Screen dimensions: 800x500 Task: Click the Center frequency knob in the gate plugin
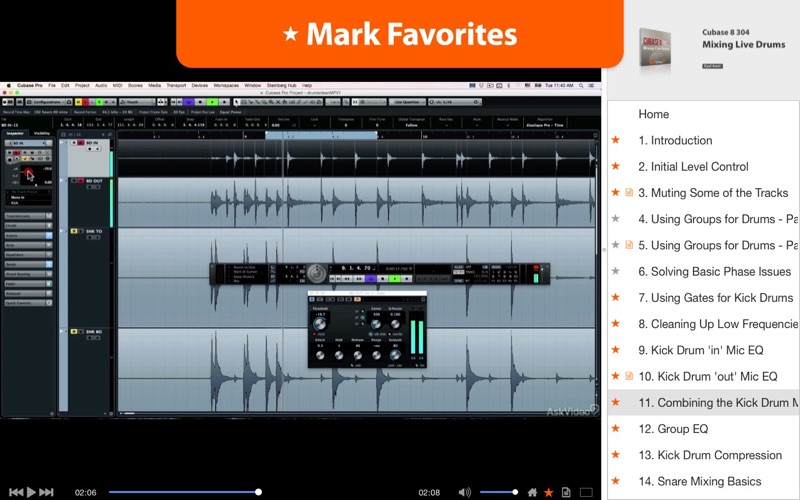click(376, 323)
